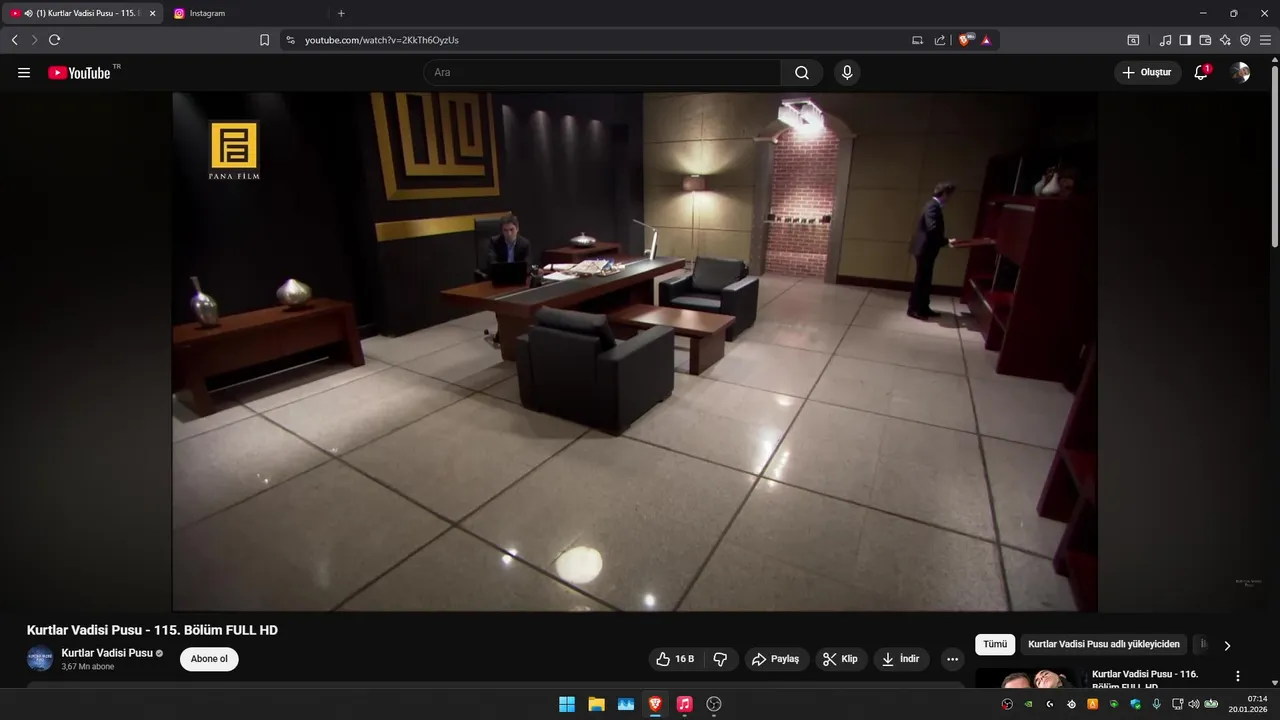Open the YouTube guide hamburger menu
Screen dimensions: 1280x720
pos(24,73)
